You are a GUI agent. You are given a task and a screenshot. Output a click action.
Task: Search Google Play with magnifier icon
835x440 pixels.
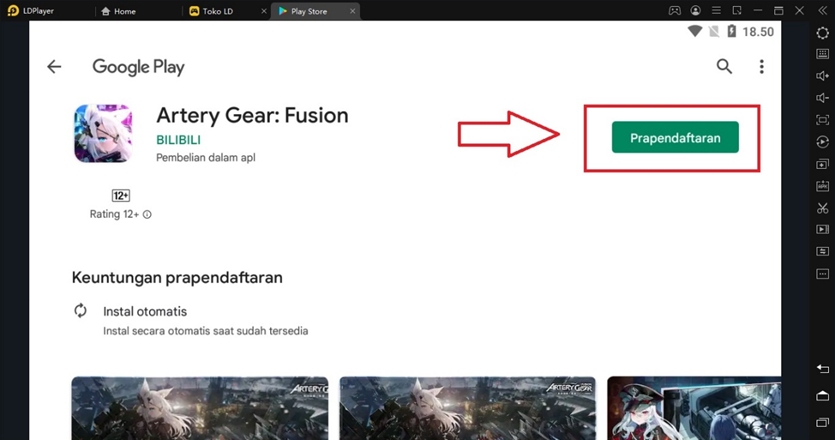point(724,67)
